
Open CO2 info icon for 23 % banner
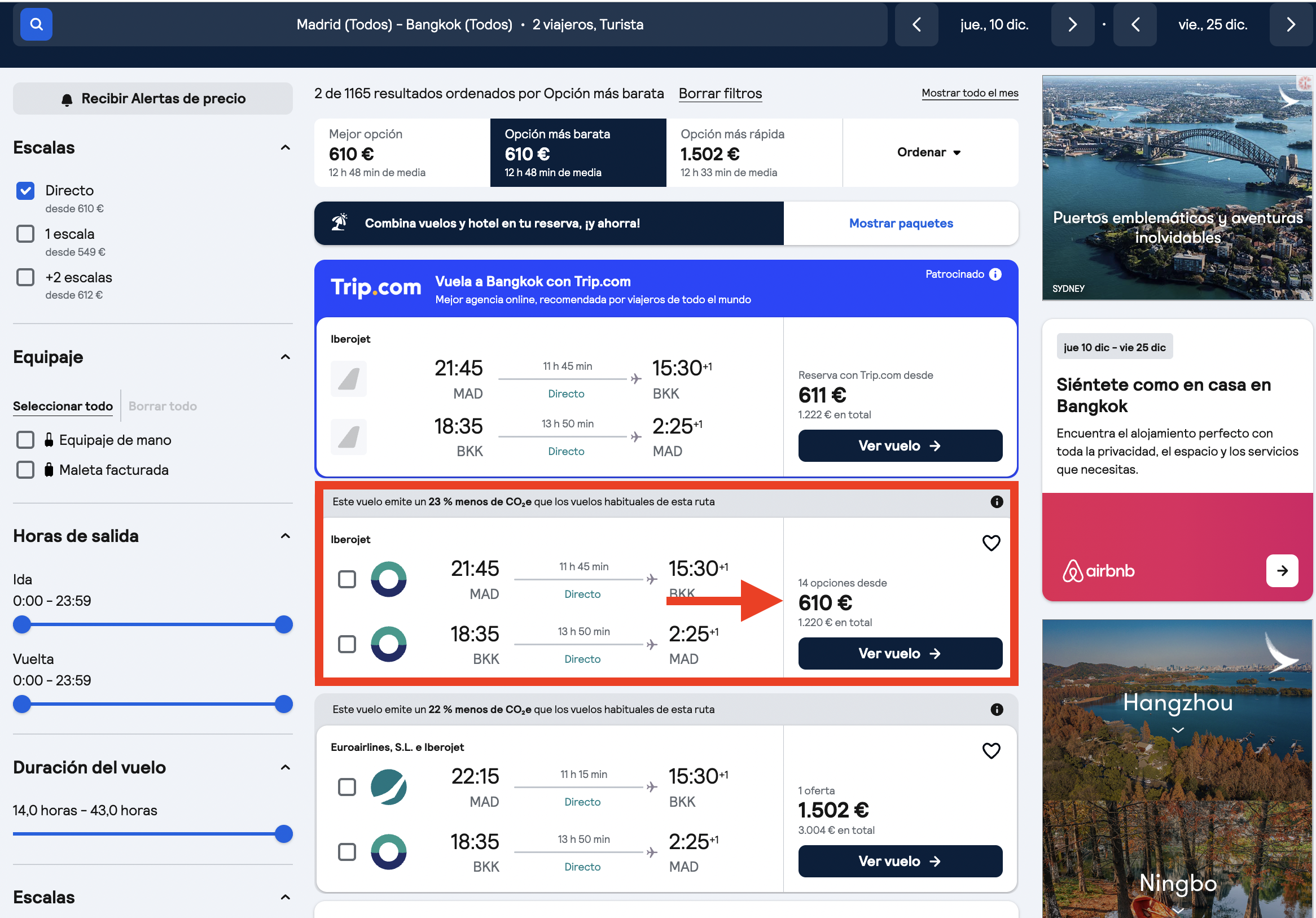pos(997,502)
